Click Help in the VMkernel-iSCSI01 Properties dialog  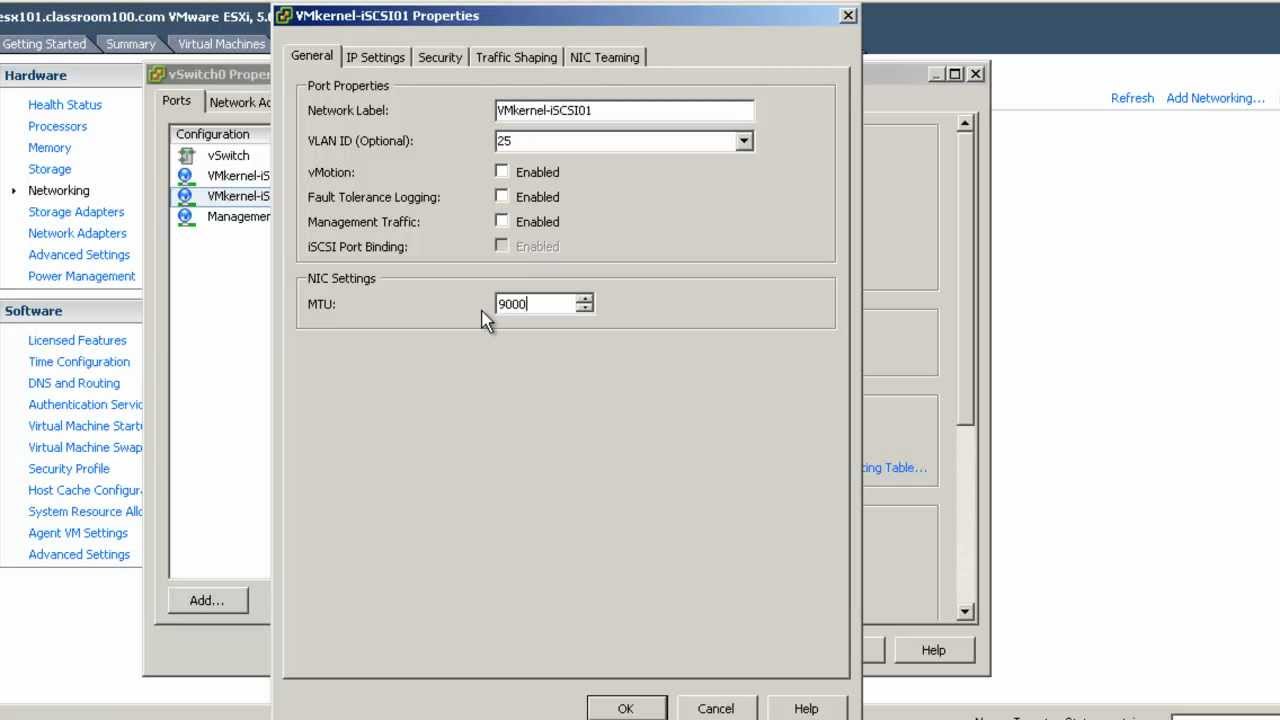tap(806, 708)
